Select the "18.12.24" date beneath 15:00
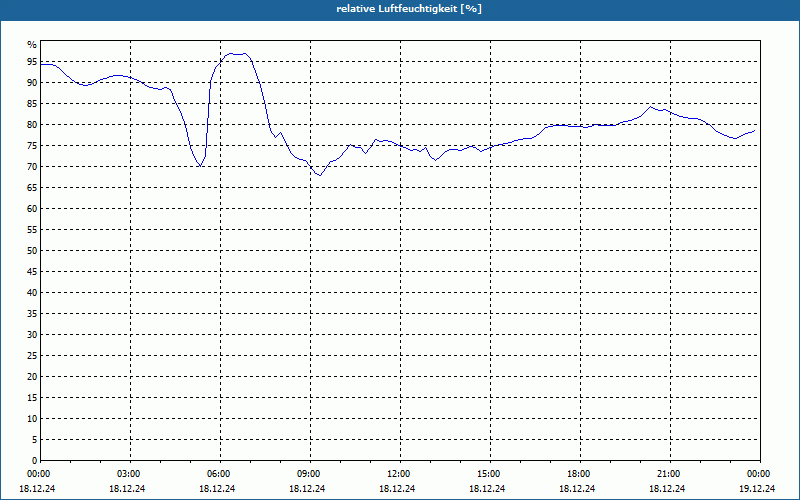 point(487,488)
